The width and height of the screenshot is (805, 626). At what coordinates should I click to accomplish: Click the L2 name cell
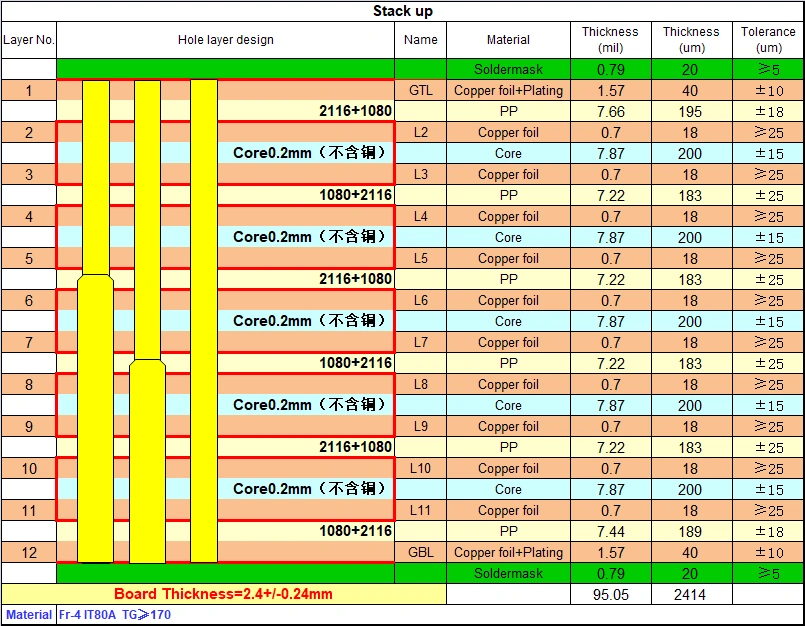click(x=420, y=132)
